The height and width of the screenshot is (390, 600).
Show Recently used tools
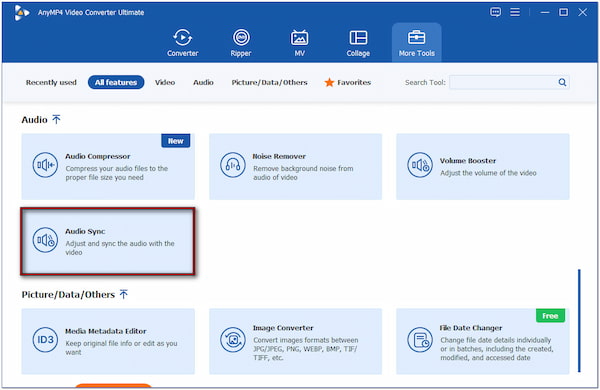[x=51, y=82]
